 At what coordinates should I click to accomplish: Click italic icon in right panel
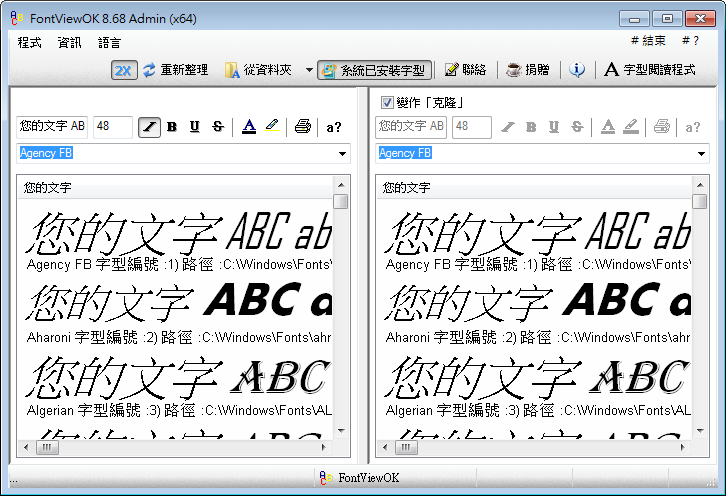pyautogui.click(x=508, y=127)
